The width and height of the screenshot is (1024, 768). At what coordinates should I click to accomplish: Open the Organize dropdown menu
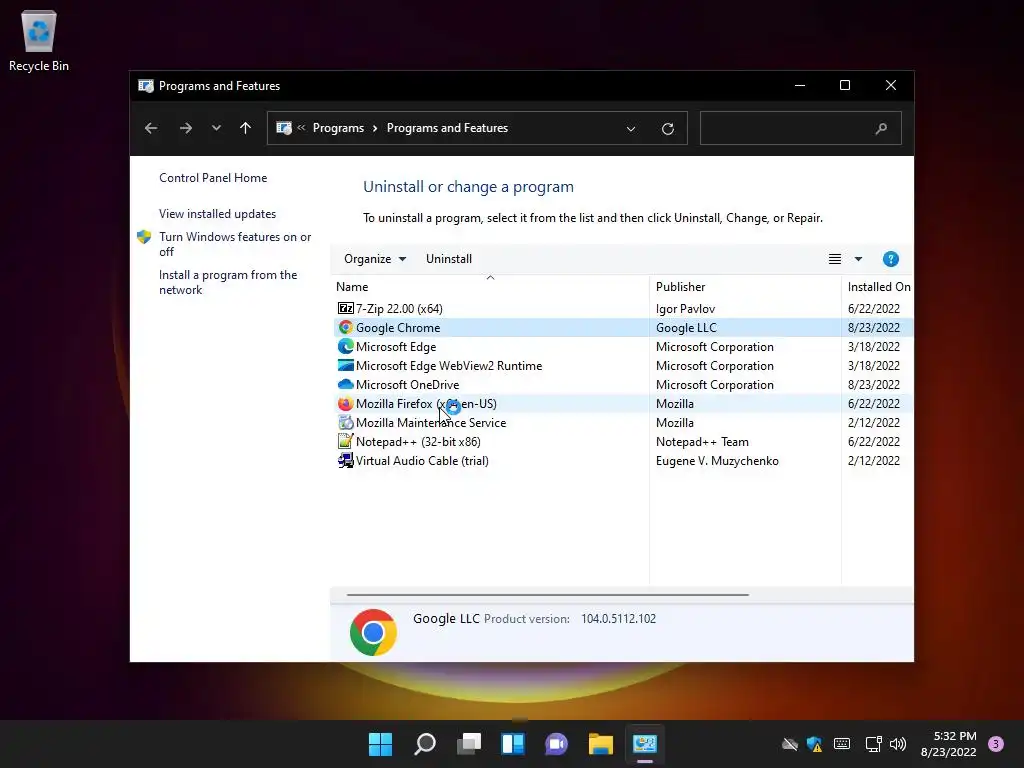click(375, 259)
